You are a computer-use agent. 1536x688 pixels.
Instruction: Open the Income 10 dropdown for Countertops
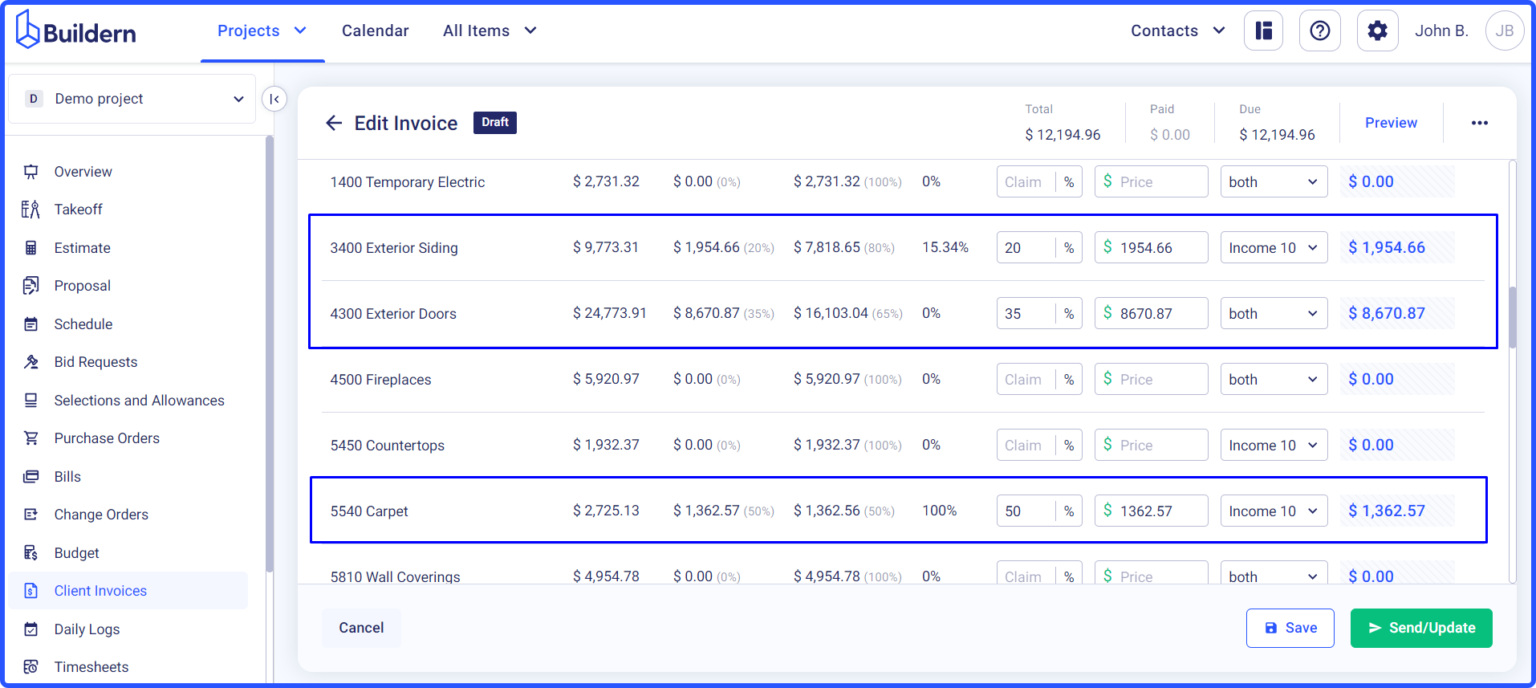[x=1273, y=444]
